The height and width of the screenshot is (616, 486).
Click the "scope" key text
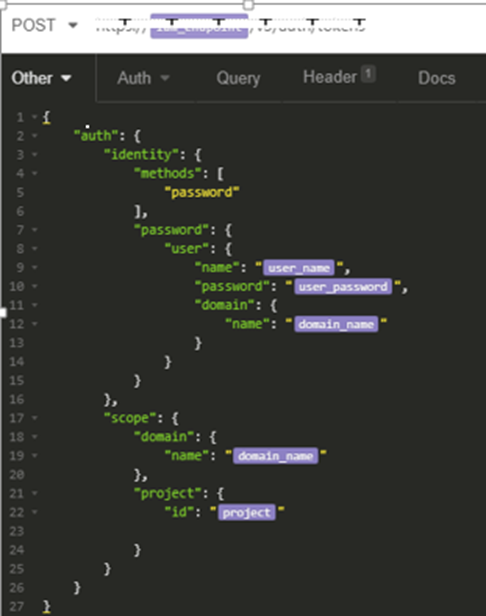click(130, 418)
